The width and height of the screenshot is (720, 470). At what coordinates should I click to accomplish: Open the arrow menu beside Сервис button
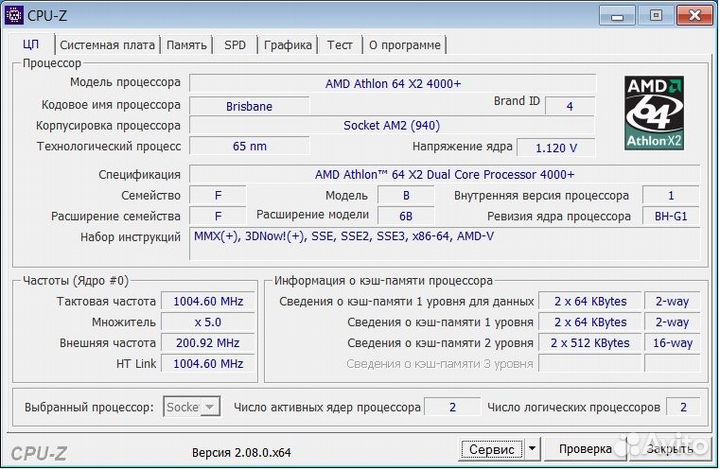[532, 448]
